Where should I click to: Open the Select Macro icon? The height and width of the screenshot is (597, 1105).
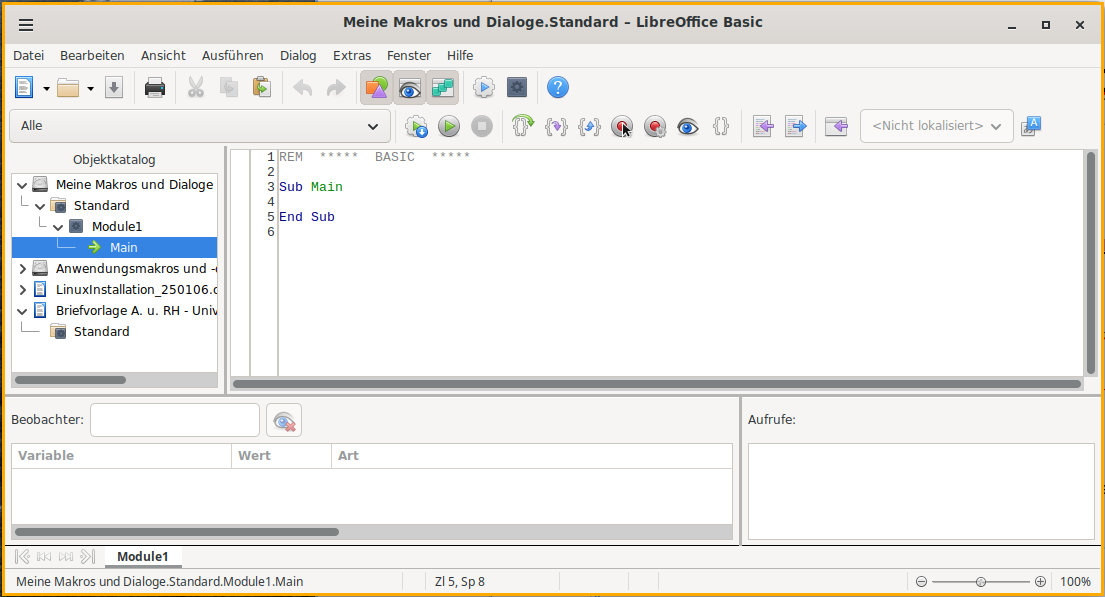pos(483,87)
